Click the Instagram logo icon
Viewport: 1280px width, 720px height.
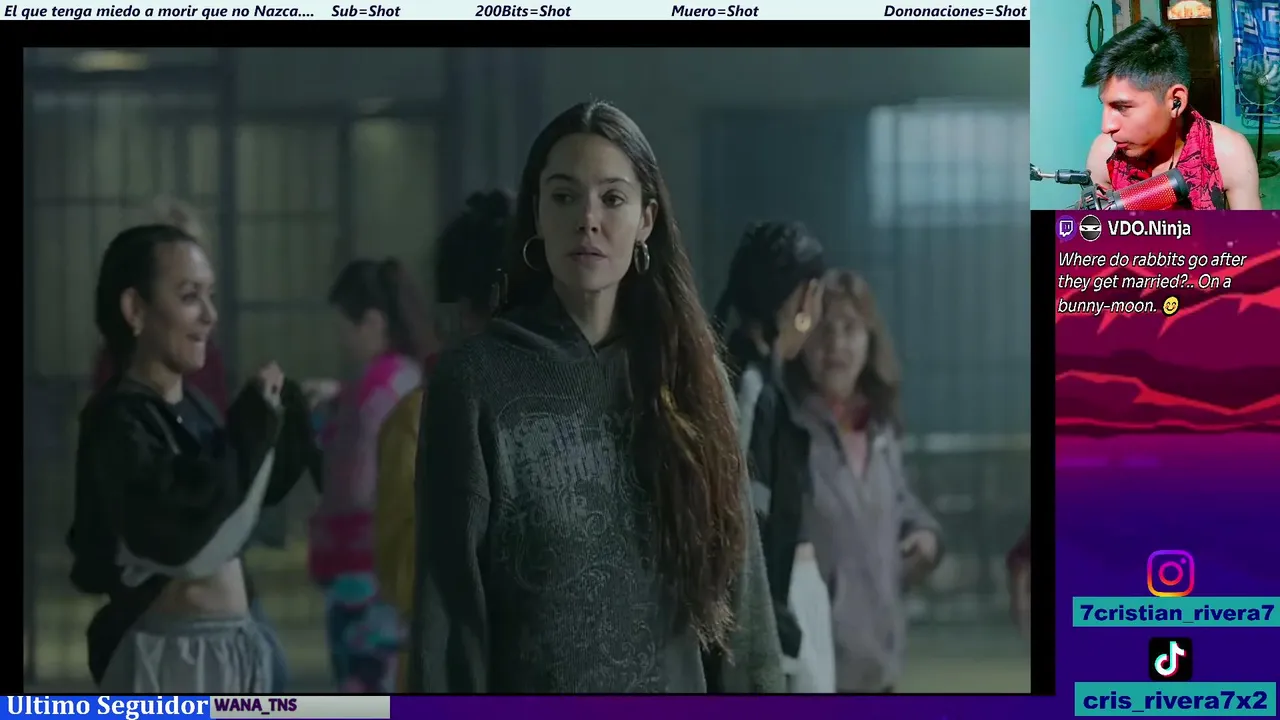coord(1170,573)
